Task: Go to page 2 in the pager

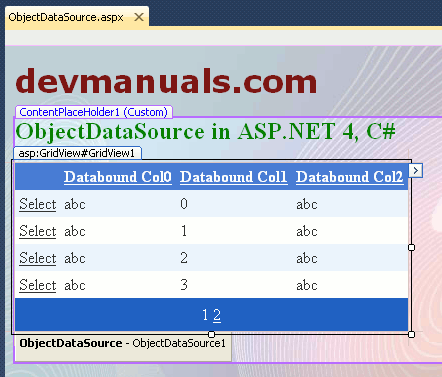Action: [x=217, y=315]
